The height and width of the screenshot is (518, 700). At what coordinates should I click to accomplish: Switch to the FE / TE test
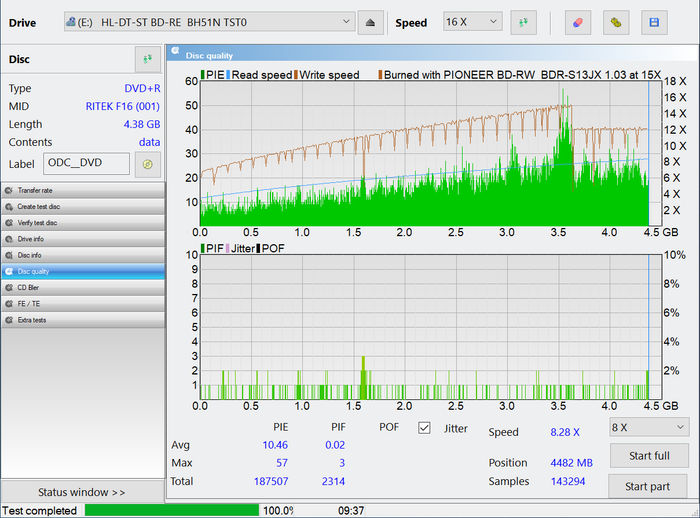(x=82, y=303)
